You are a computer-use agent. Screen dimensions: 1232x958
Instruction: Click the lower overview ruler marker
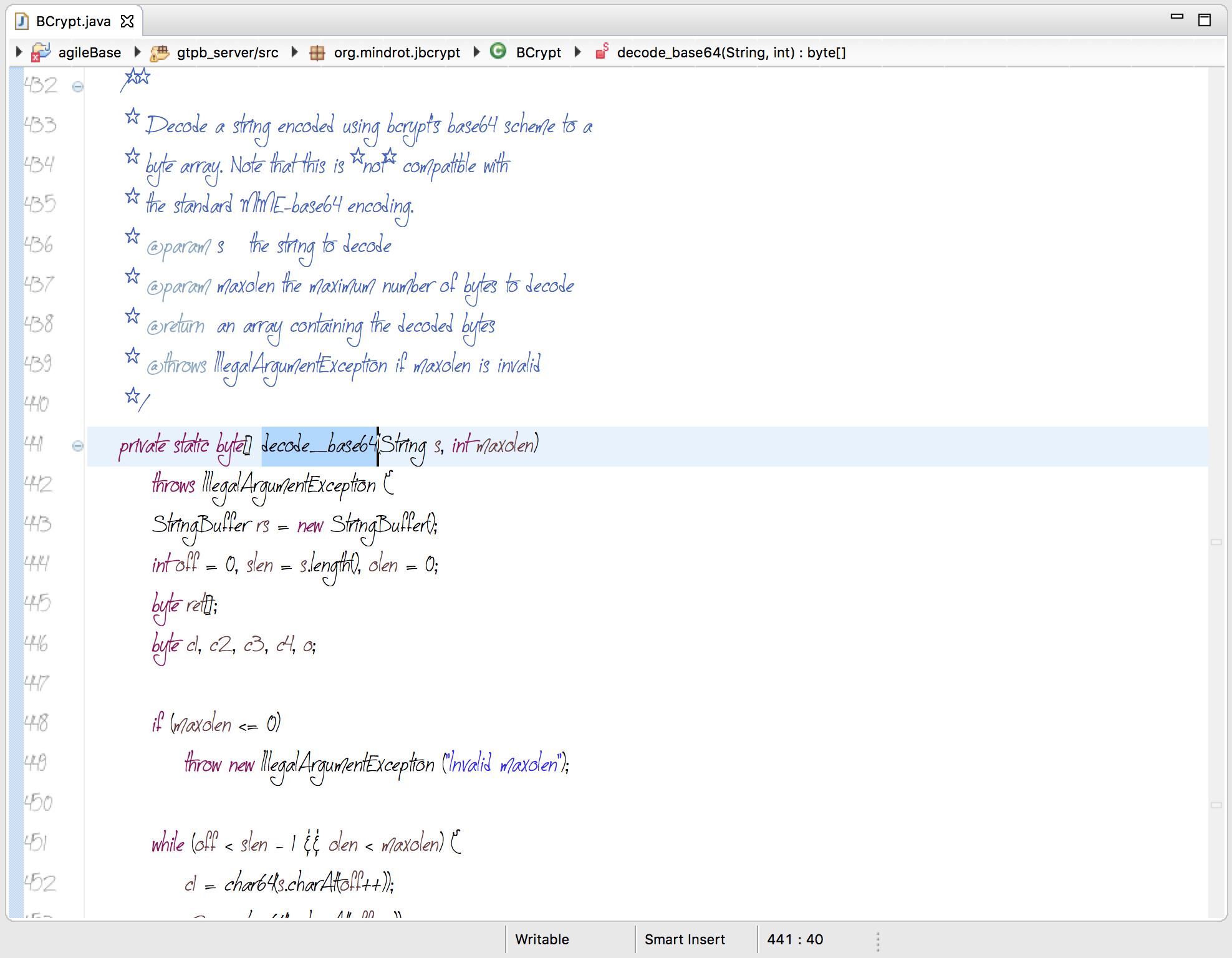(x=1216, y=805)
